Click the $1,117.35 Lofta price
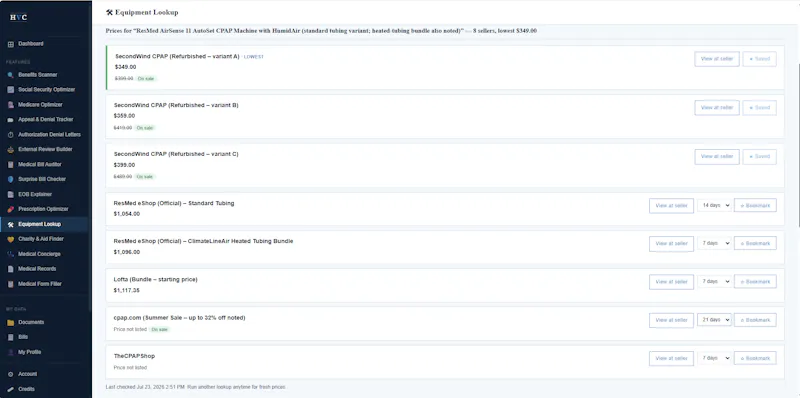This screenshot has height=398, width=800. pyautogui.click(x=127, y=290)
